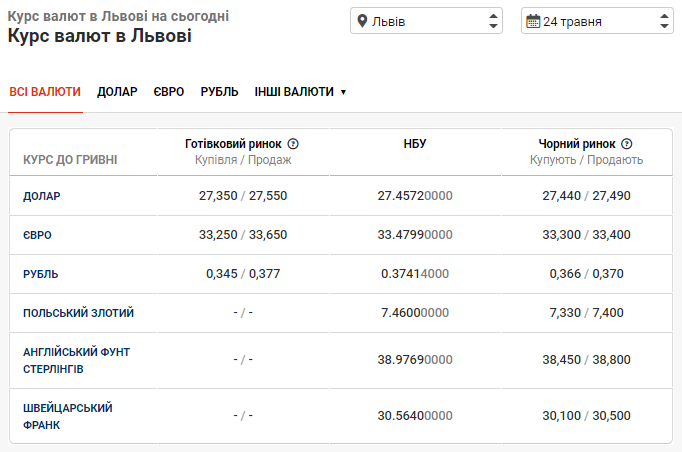Click the help icon next to Готівковий ринок

click(x=293, y=144)
